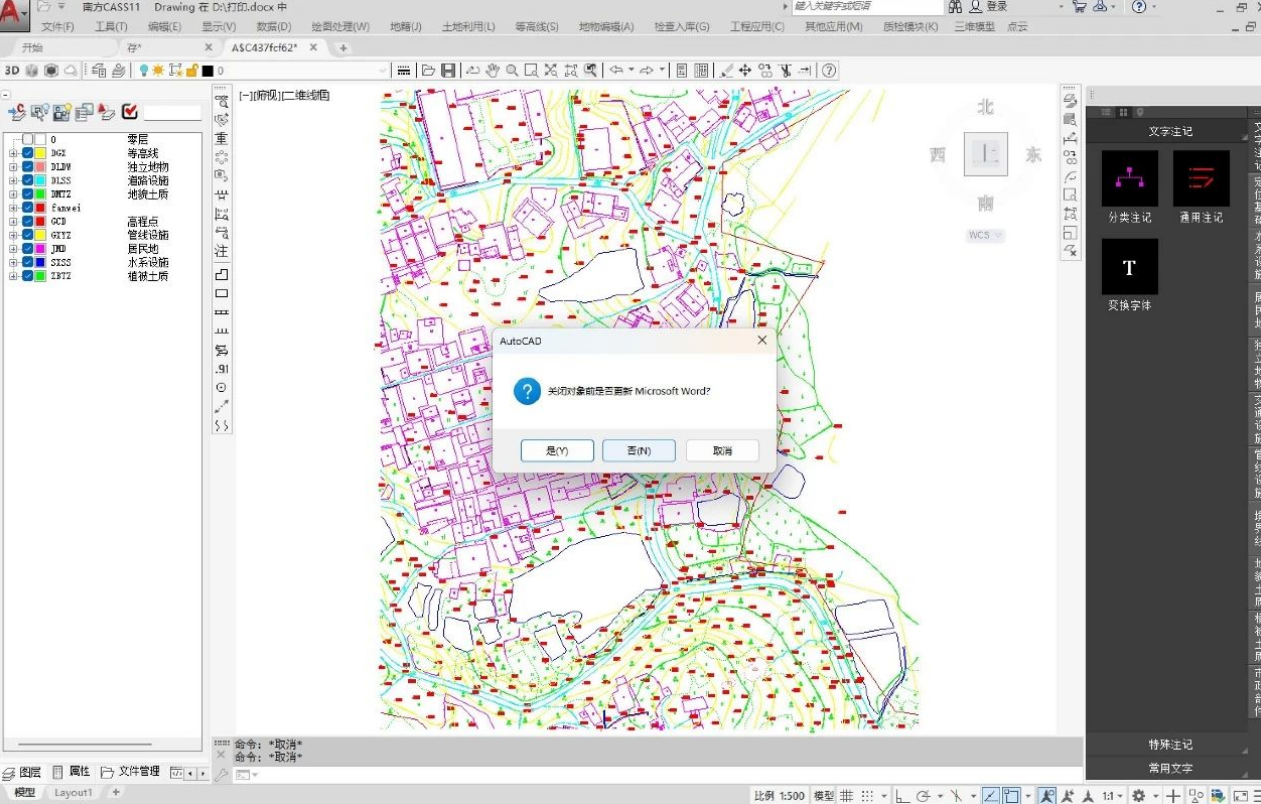Switch to the Layout1 tab
The image size is (1261, 804).
point(73,792)
